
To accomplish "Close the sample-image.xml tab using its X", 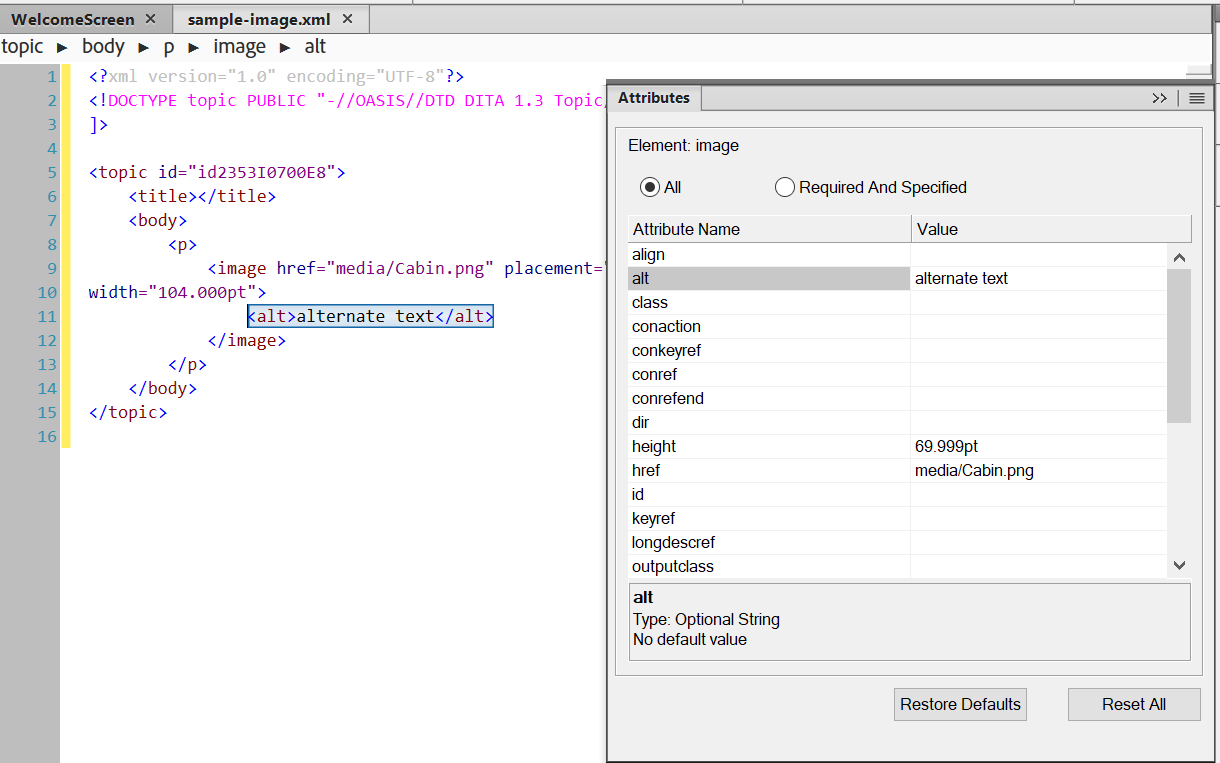I will pyautogui.click(x=347, y=19).
